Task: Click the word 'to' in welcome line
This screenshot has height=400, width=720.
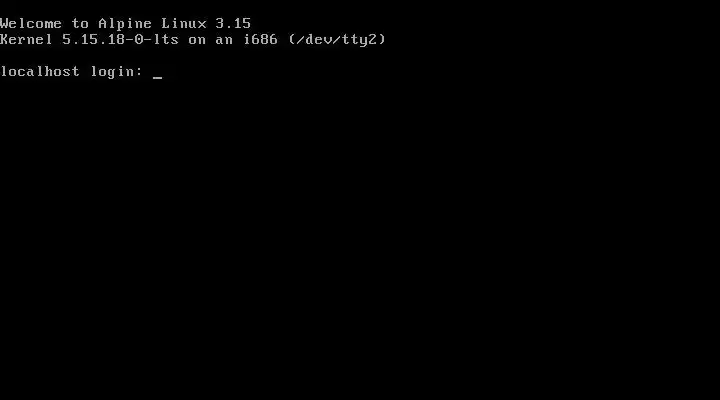Action: click(80, 23)
